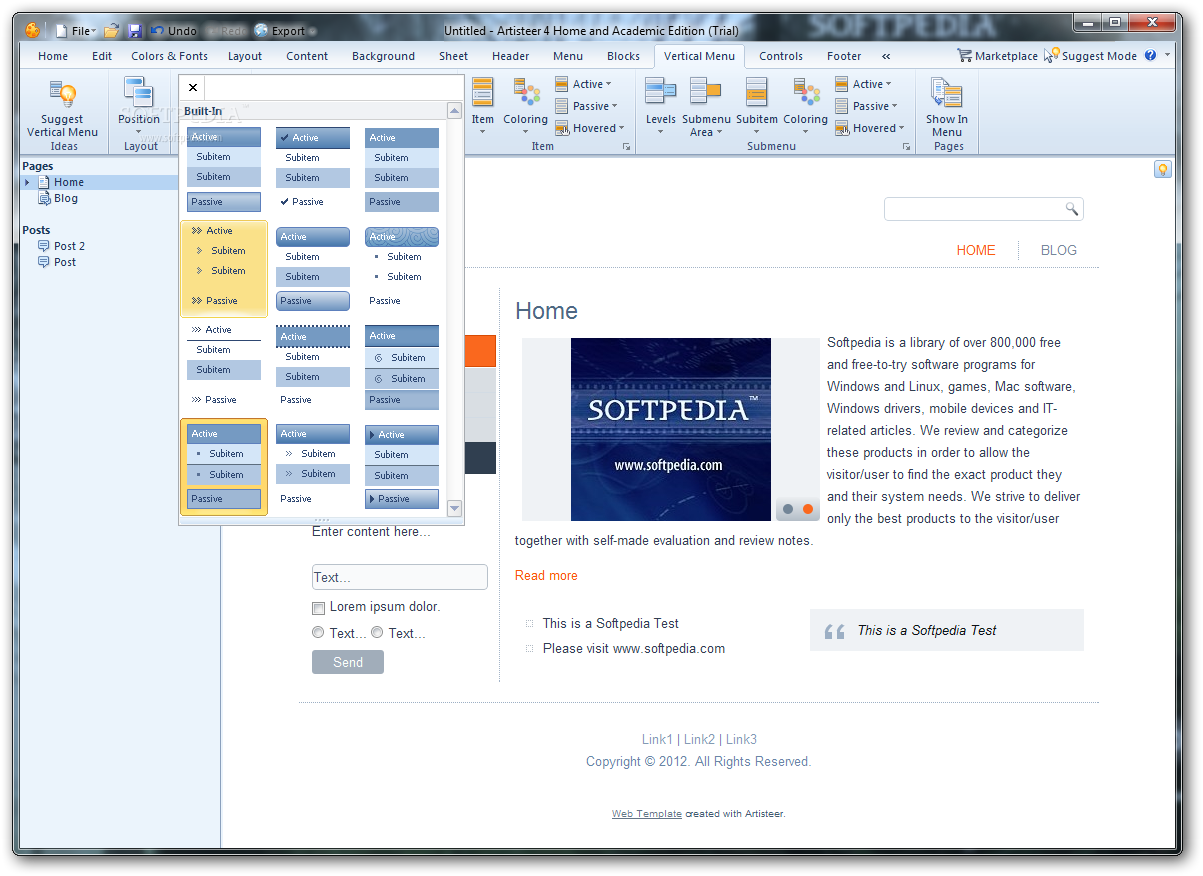The width and height of the screenshot is (1203, 876).
Task: Open the Passive dropdown in the Item group
Action: point(586,106)
